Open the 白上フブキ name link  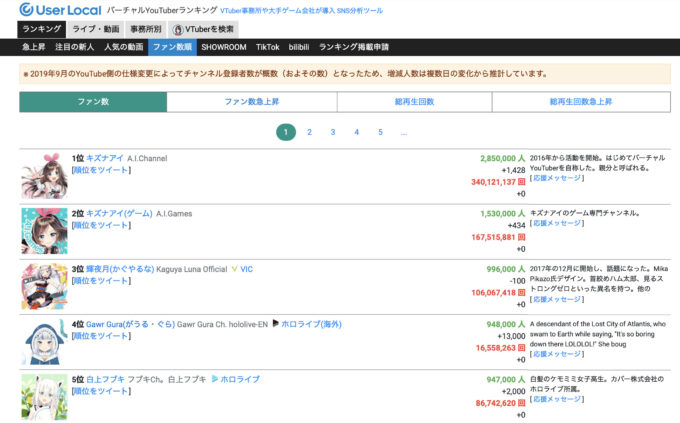(105, 379)
